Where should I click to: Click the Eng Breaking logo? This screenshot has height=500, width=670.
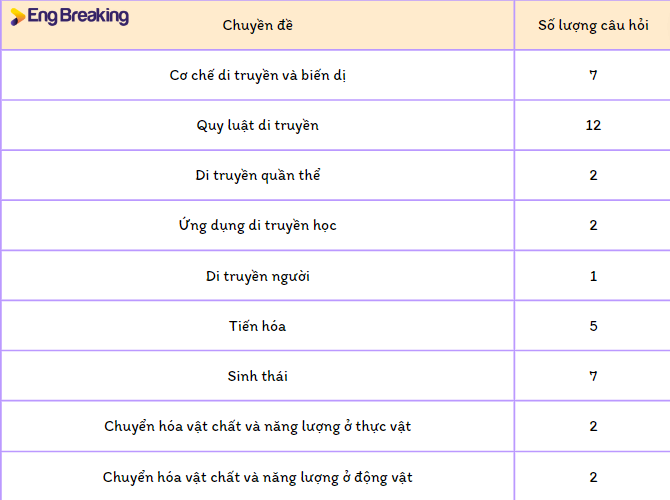(70, 16)
